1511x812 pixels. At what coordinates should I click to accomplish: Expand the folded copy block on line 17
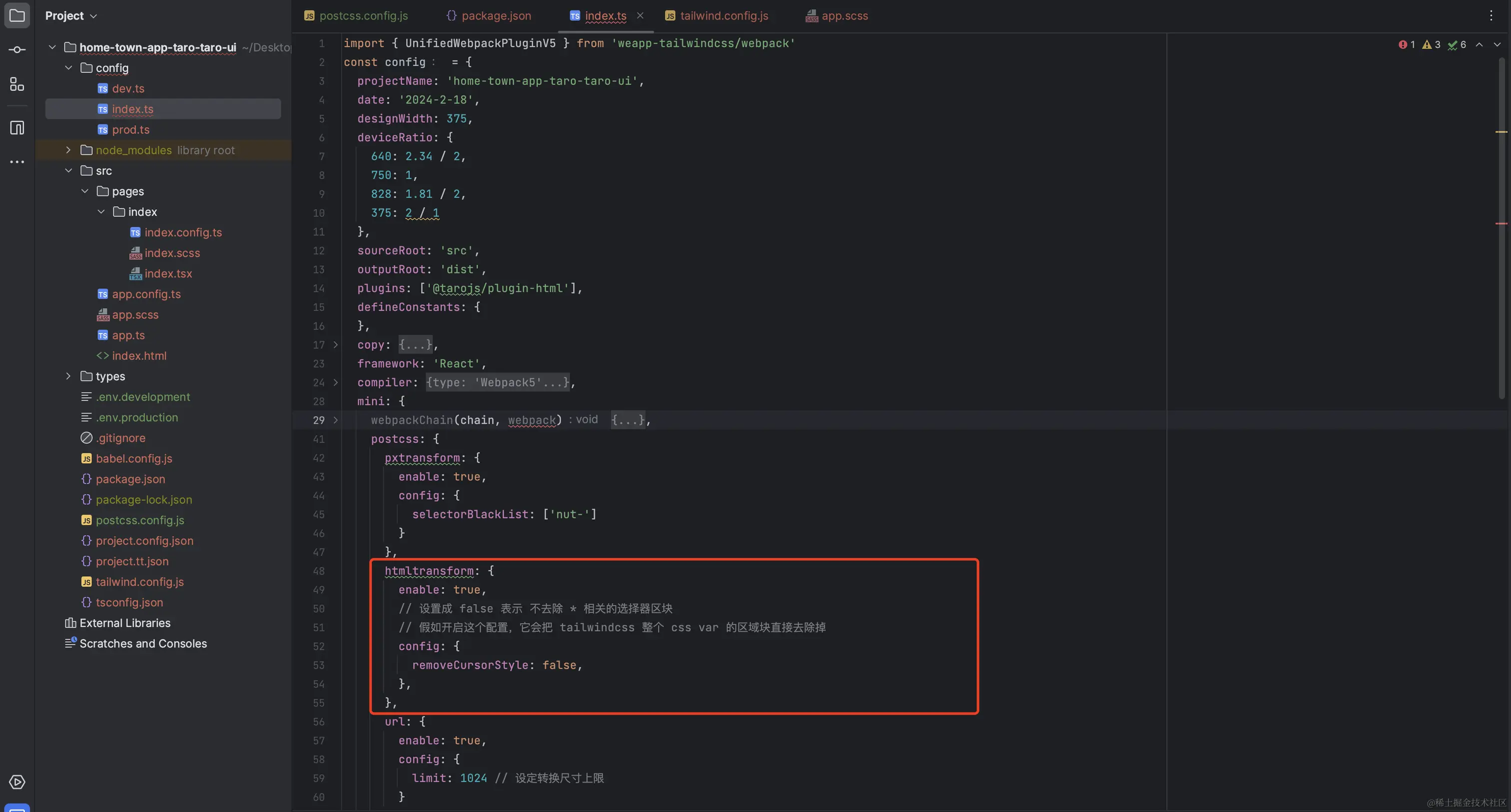335,345
